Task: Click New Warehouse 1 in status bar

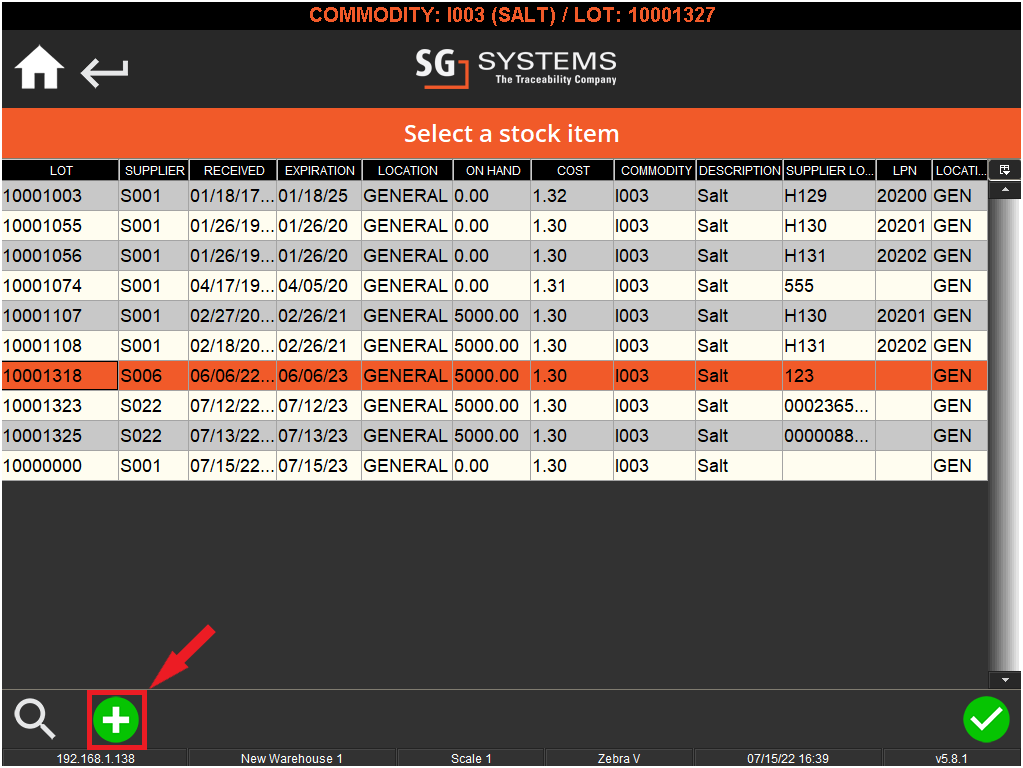Action: click(292, 758)
